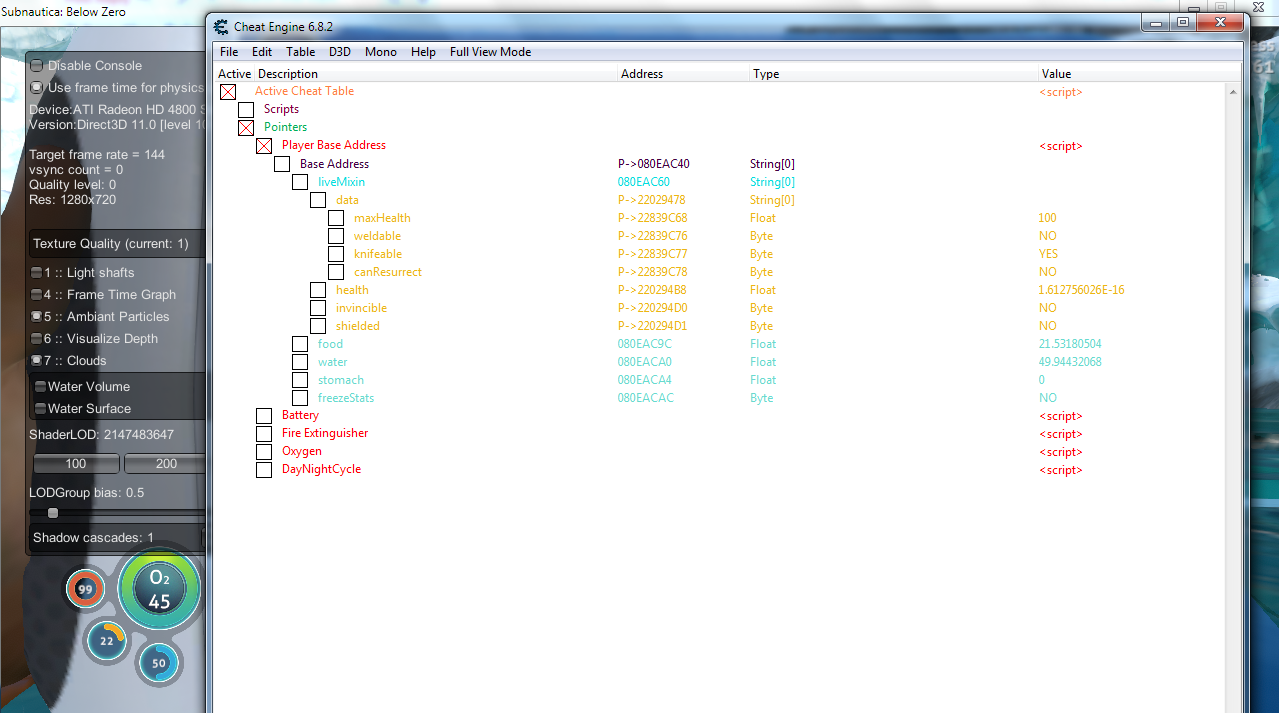Open the Table menu
1279x713 pixels.
click(300, 52)
